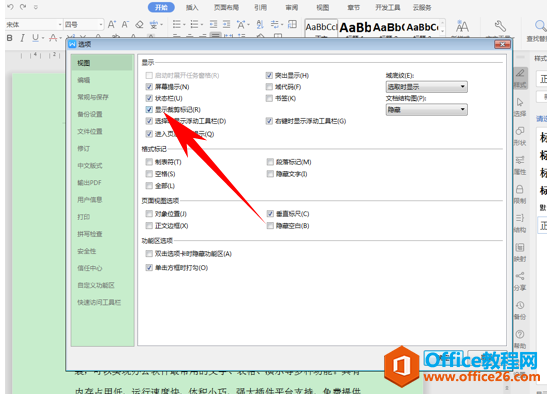Enable 域代码(F) checkbox
Image resolution: width=547 pixels, height=394 pixels.
click(269, 87)
